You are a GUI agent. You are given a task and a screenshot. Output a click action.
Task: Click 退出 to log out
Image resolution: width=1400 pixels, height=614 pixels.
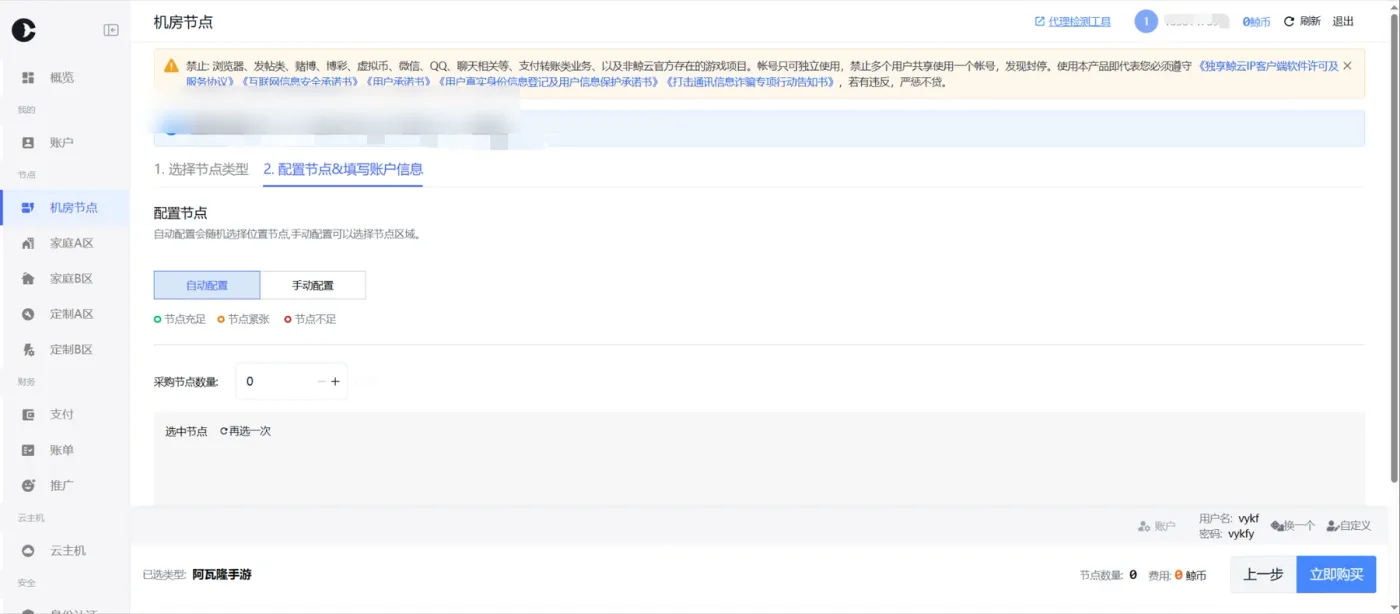[x=1343, y=21]
